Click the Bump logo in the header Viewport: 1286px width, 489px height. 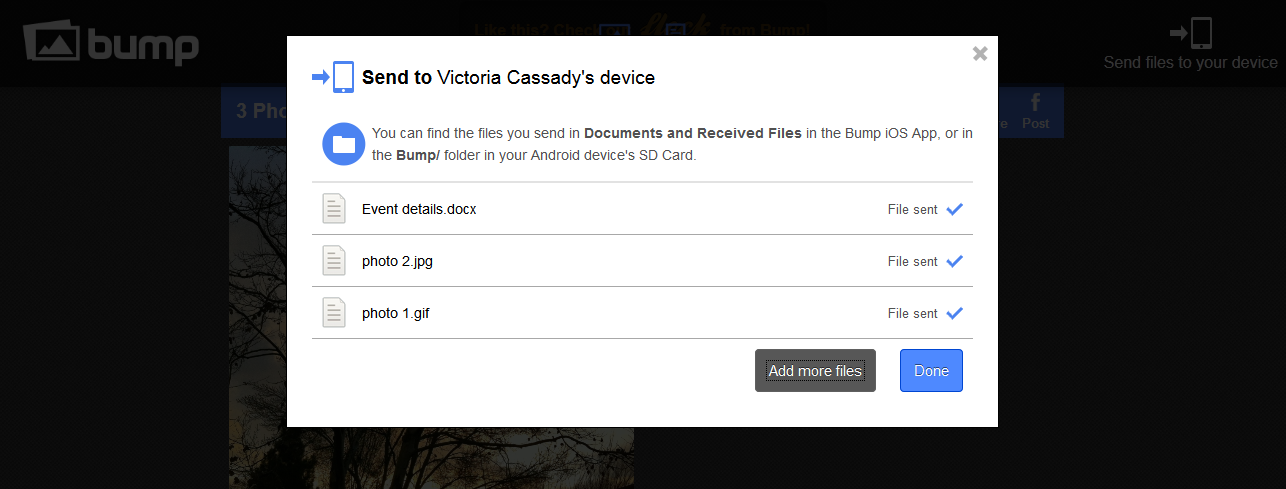pos(111,42)
